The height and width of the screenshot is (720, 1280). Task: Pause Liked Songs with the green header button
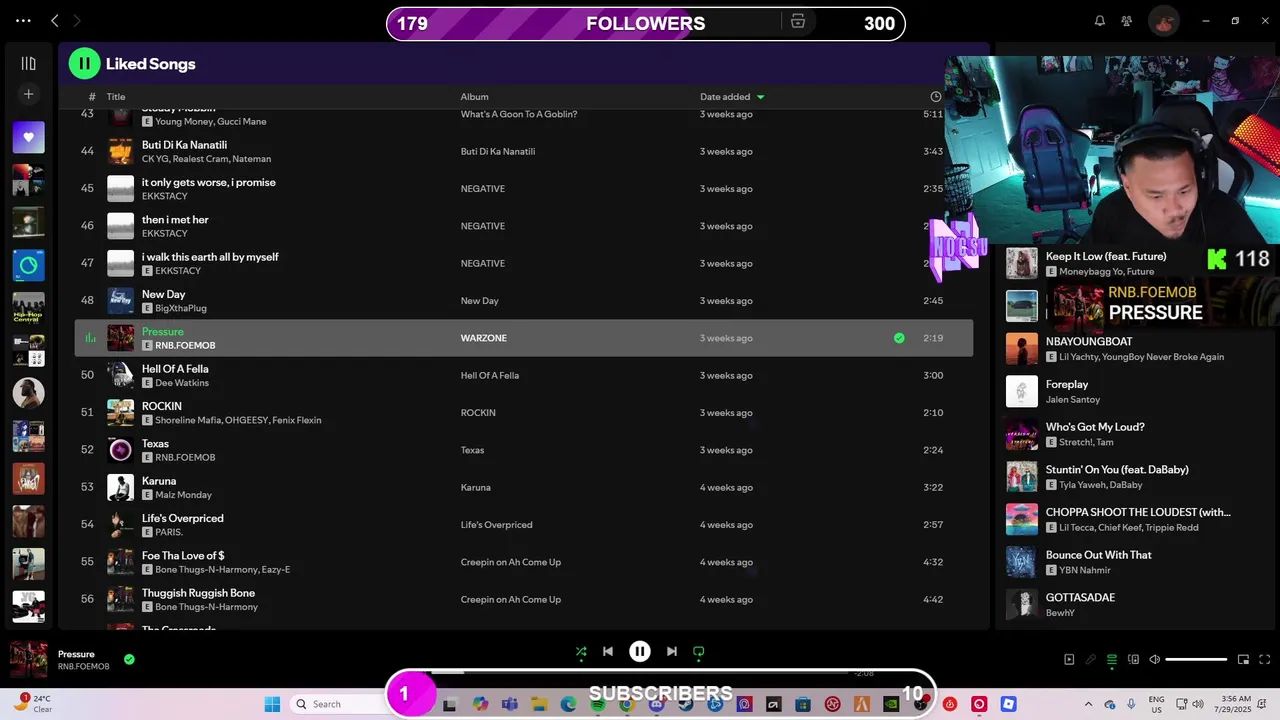coord(84,63)
